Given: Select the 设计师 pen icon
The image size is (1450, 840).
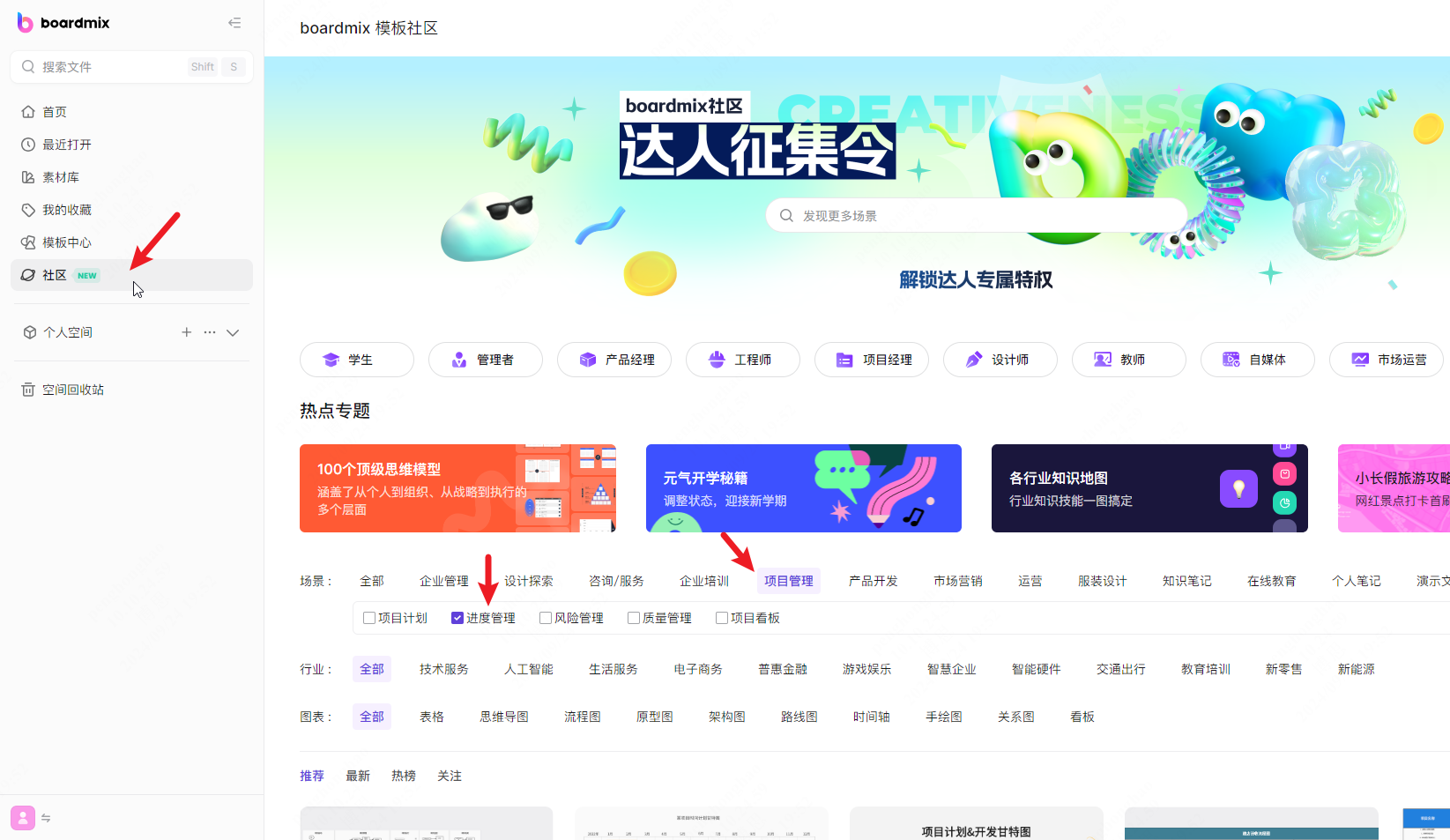Looking at the screenshot, I should [974, 360].
